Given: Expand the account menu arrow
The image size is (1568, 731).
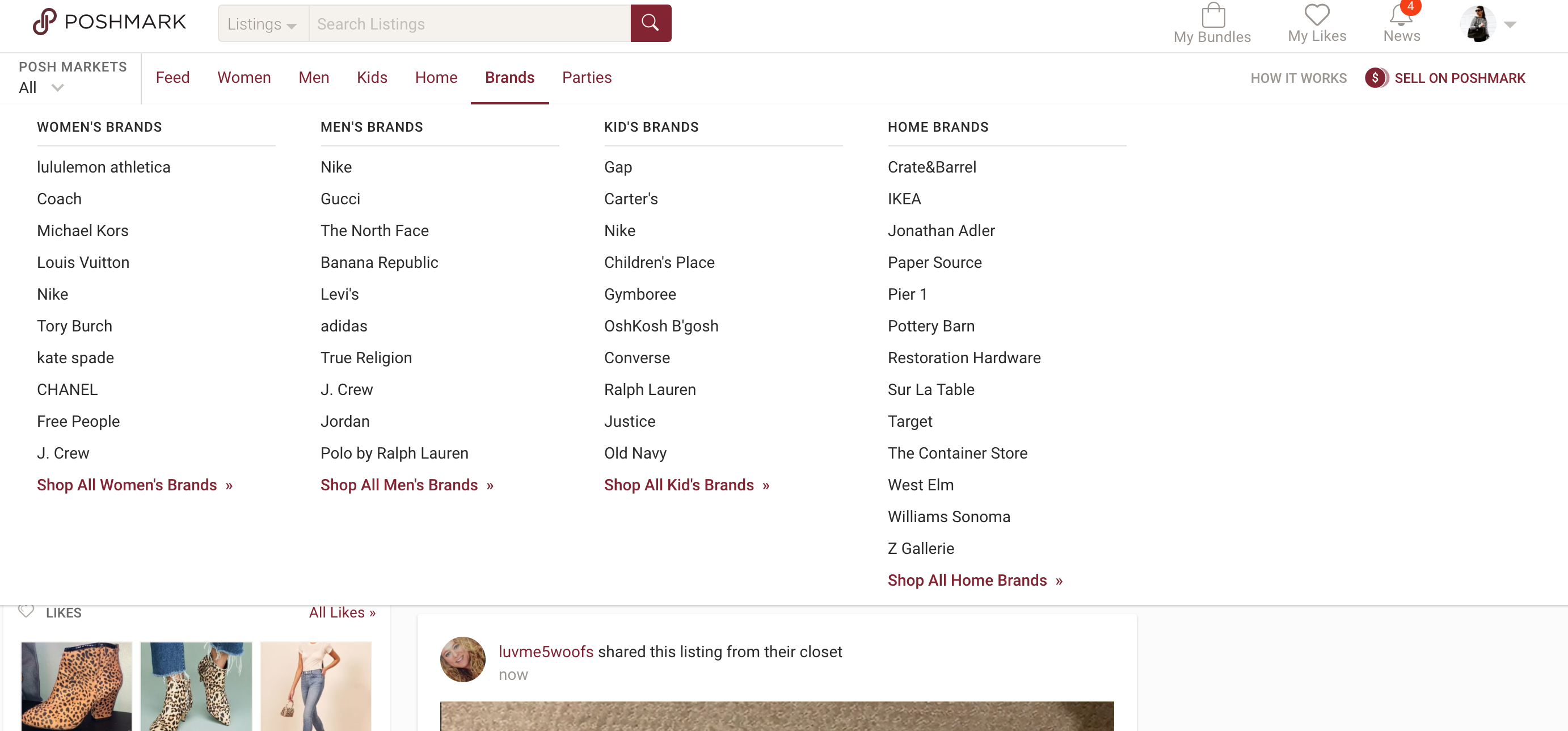Looking at the screenshot, I should pos(1510,24).
